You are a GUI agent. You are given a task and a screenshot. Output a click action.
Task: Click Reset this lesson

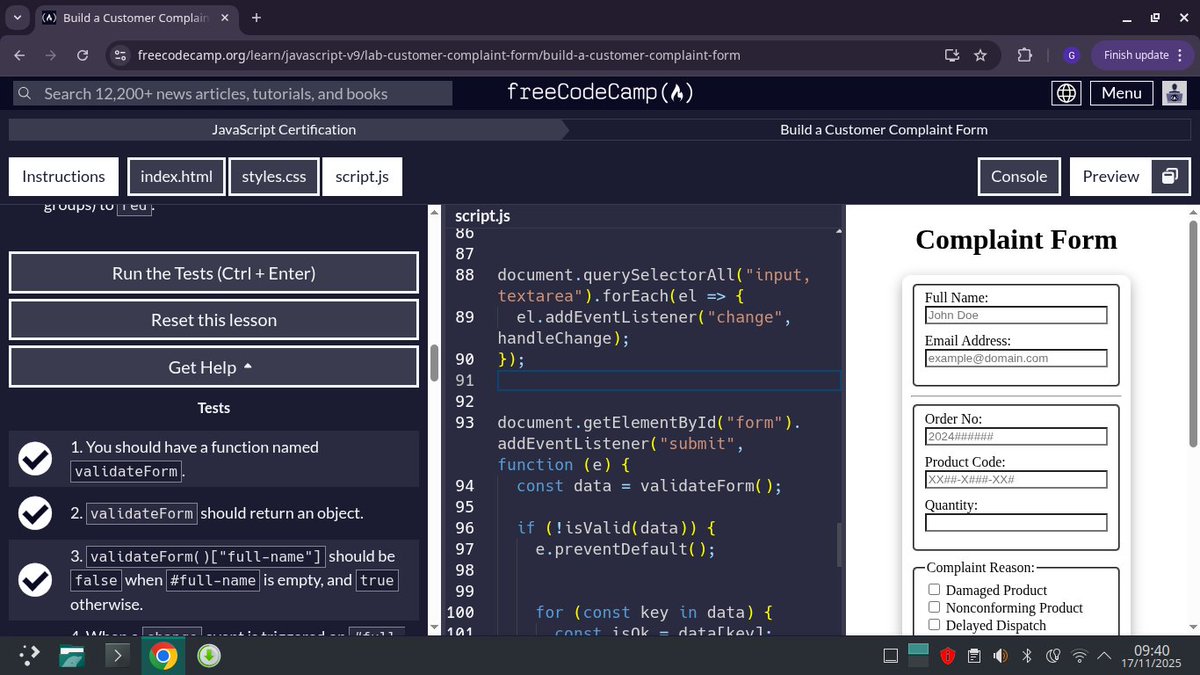click(214, 320)
